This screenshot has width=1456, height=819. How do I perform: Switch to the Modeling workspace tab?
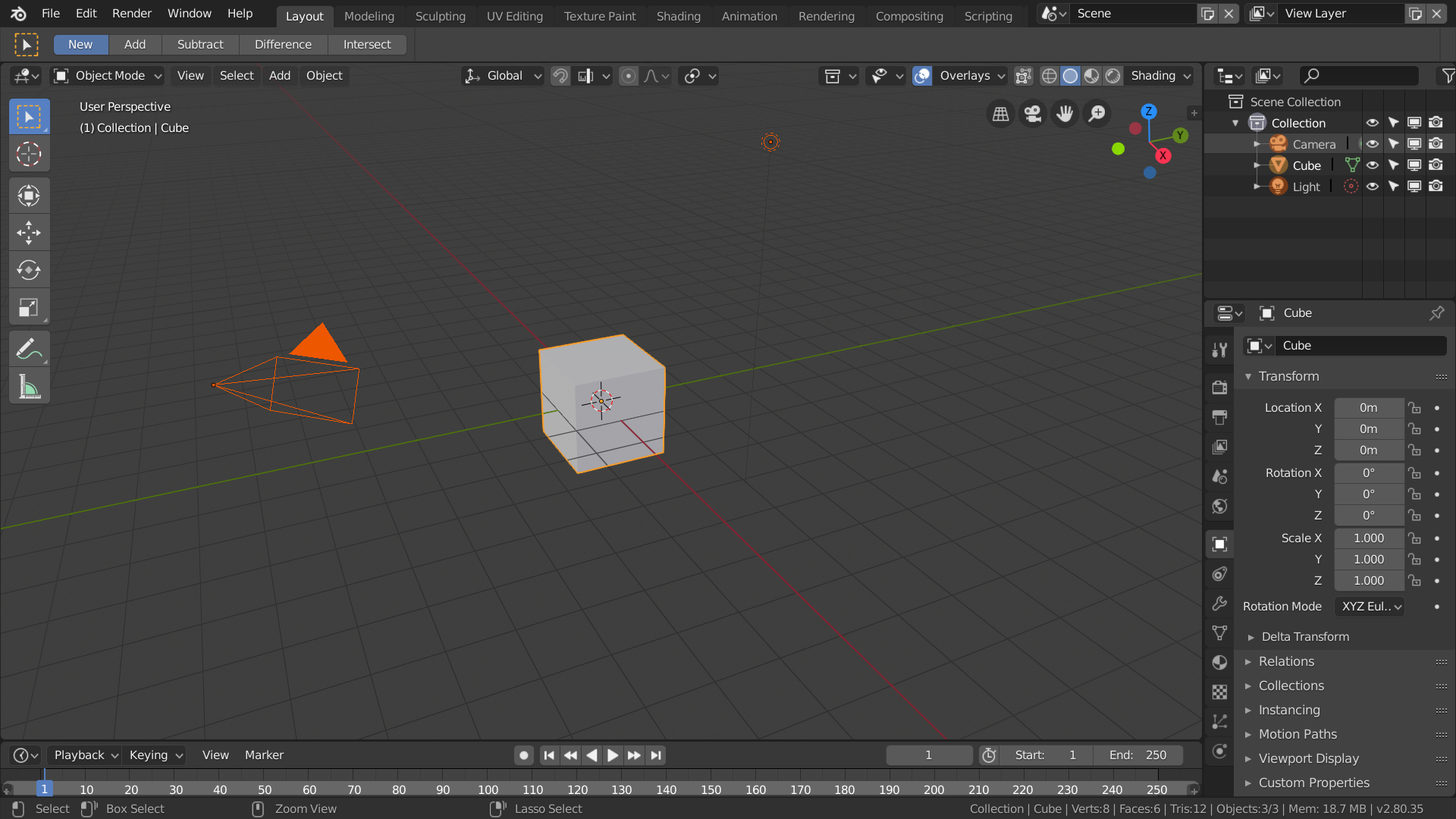(369, 16)
